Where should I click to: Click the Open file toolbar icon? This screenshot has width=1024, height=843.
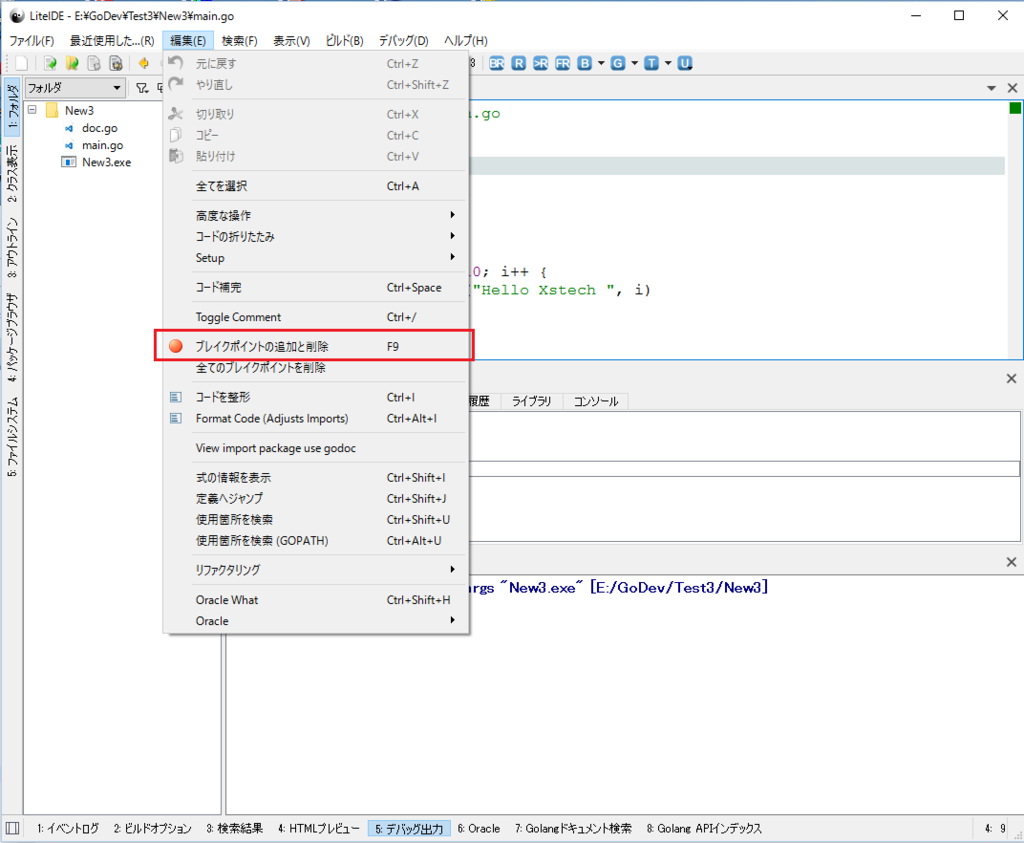[x=50, y=63]
